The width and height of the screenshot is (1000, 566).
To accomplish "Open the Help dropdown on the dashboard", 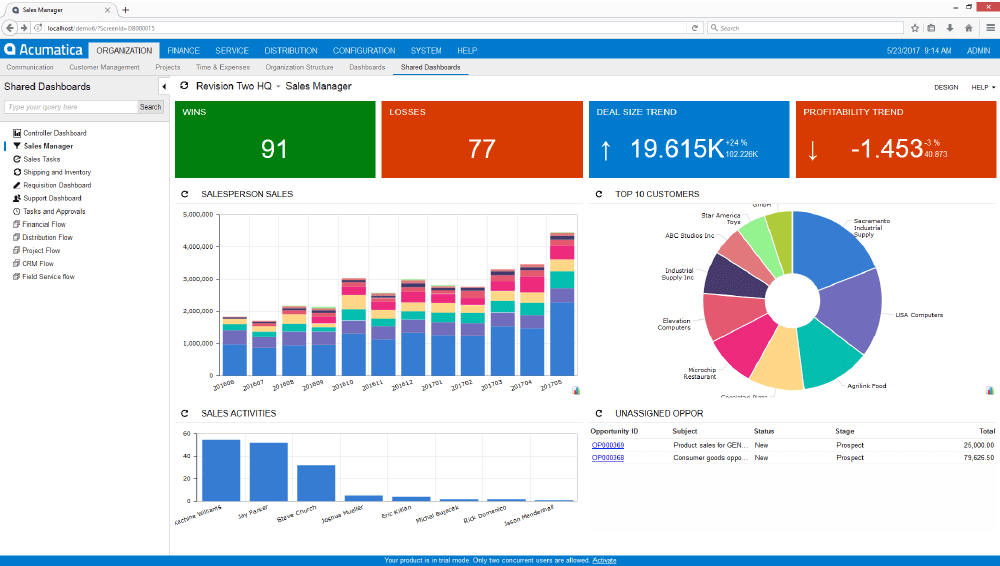I will coord(983,87).
